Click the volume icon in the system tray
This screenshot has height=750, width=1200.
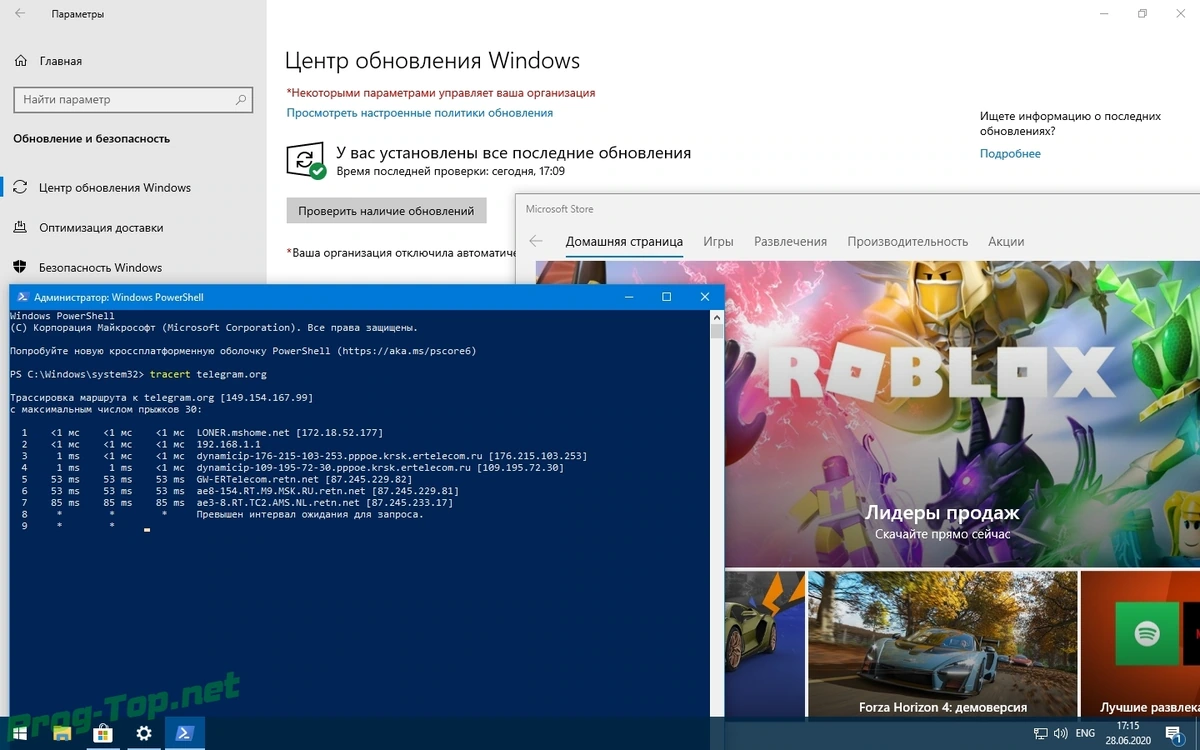click(x=1061, y=734)
